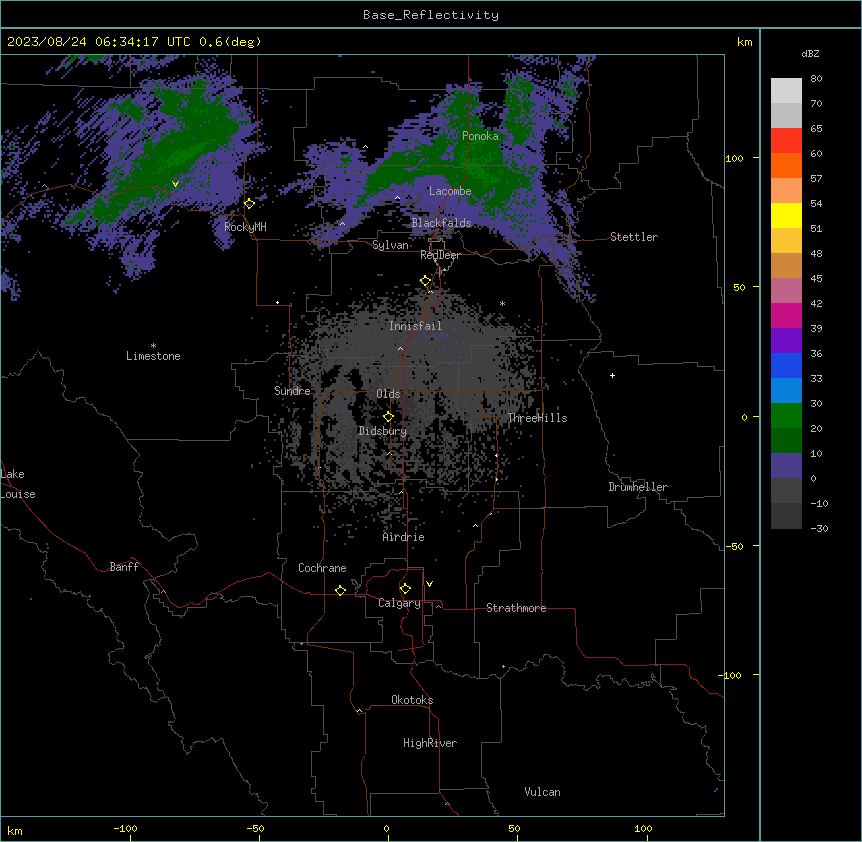The image size is (862, 842).
Task: Click the yellow diamond marker above Calgary label
Action: pyautogui.click(x=405, y=589)
